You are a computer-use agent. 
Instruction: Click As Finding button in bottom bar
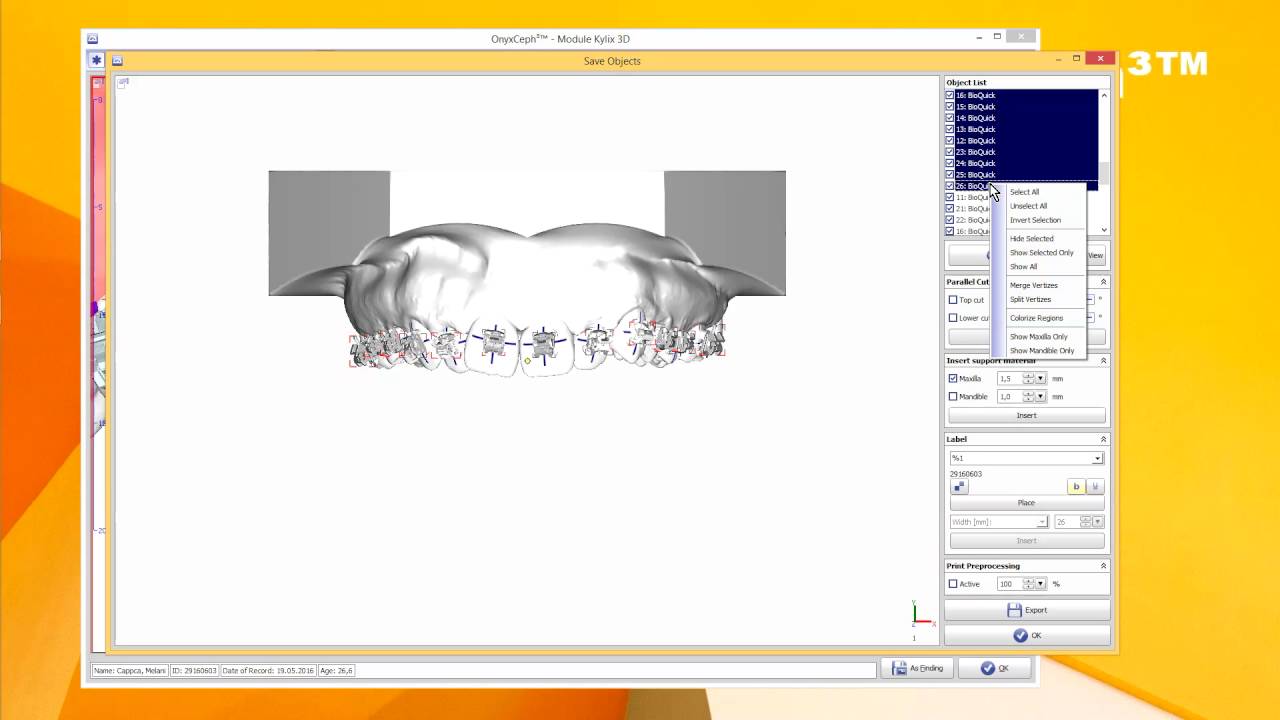pyautogui.click(x=917, y=668)
